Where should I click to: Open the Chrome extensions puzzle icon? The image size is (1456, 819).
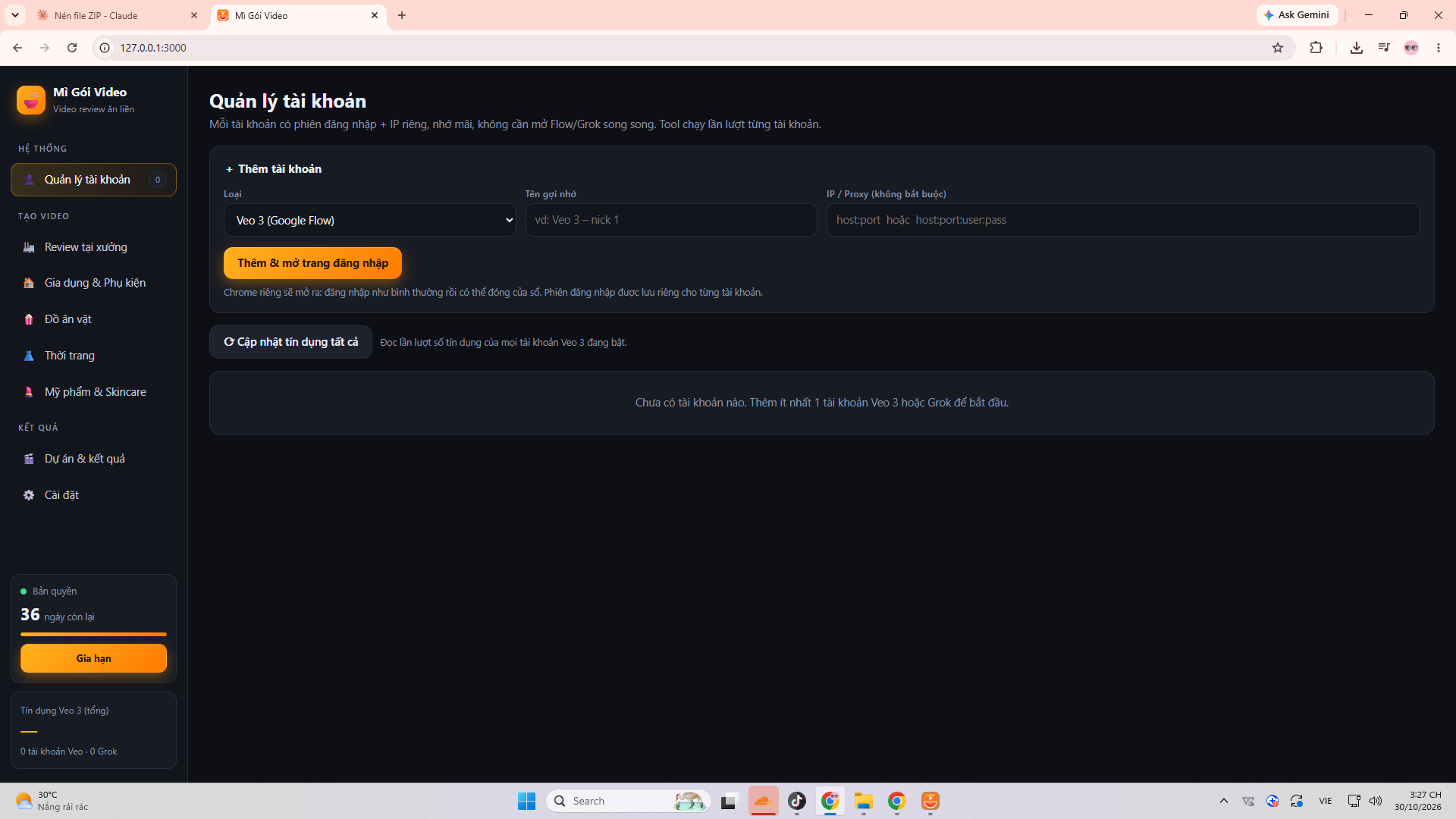tap(1316, 48)
